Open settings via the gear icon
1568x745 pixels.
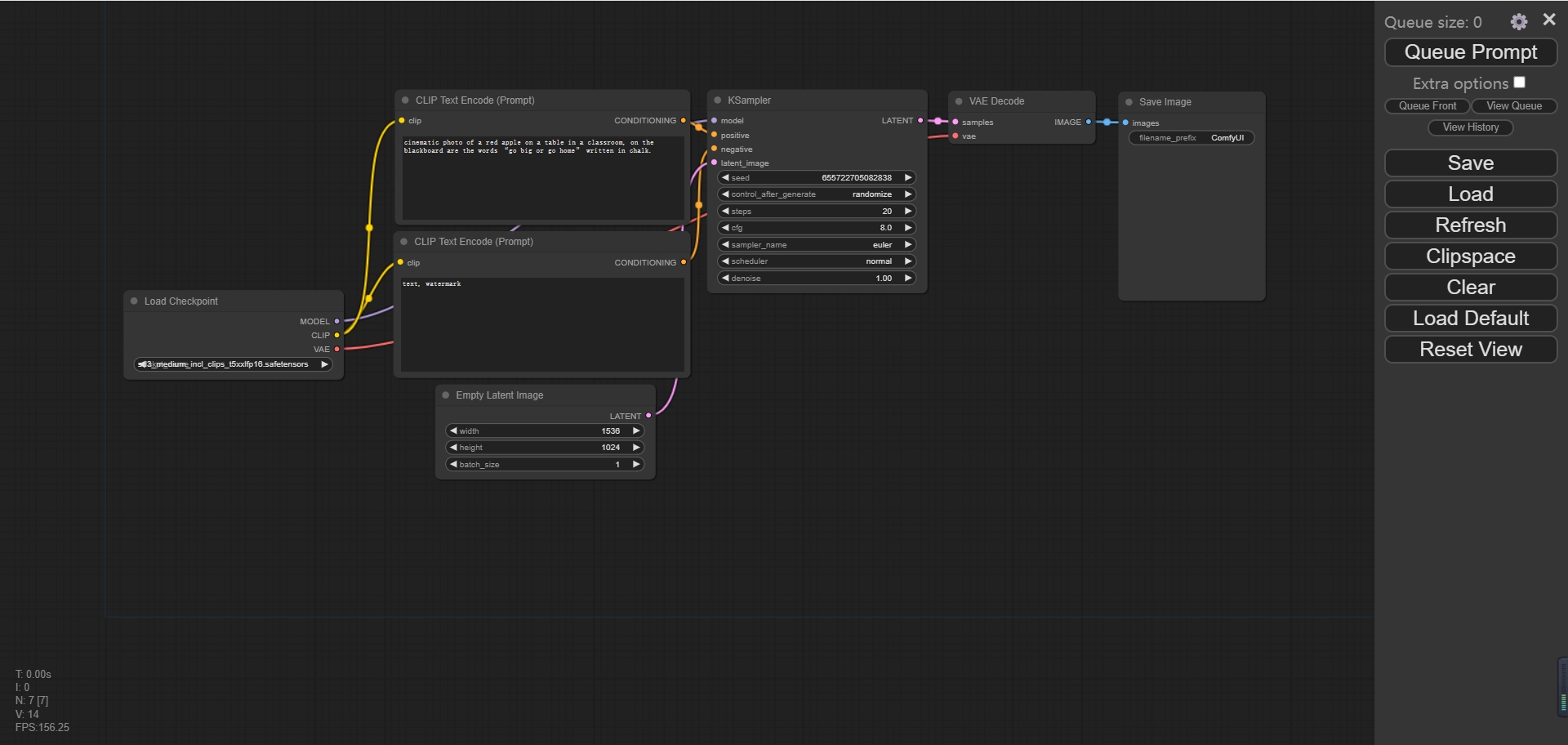point(1518,22)
